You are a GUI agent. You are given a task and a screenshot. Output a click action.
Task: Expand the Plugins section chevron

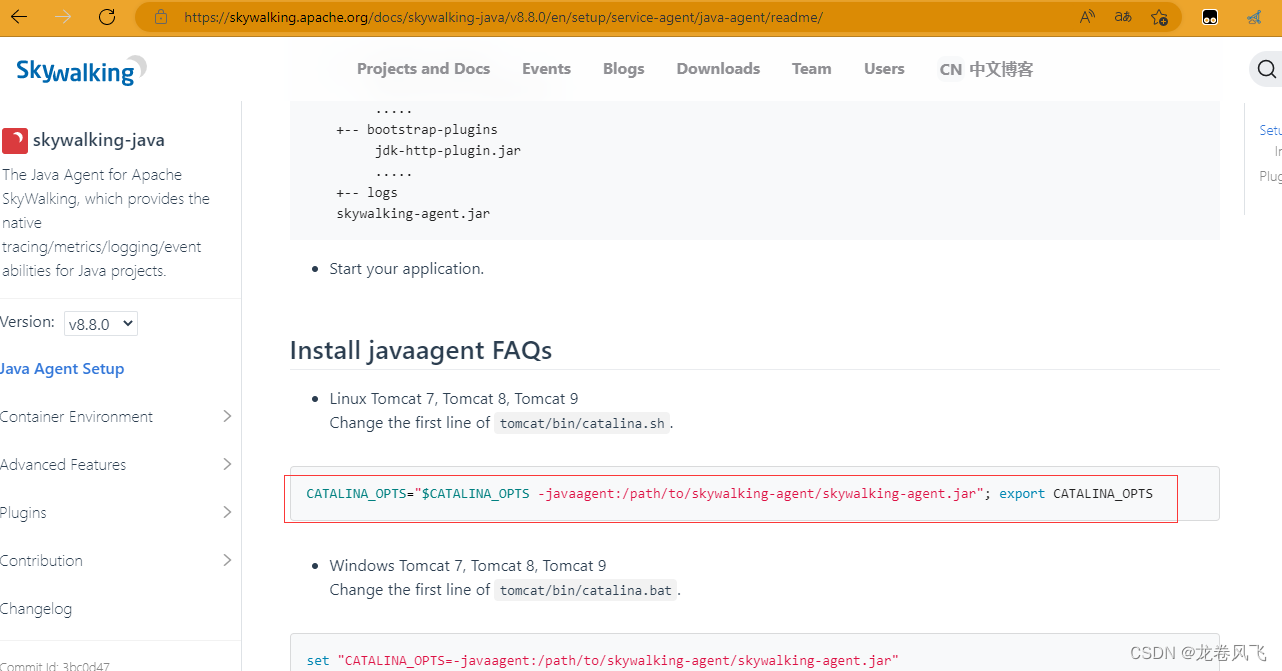pos(227,512)
